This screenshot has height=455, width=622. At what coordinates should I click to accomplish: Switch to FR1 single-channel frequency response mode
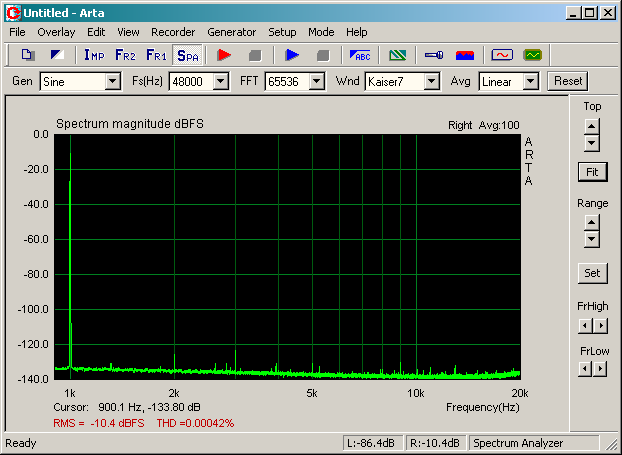tap(156, 55)
